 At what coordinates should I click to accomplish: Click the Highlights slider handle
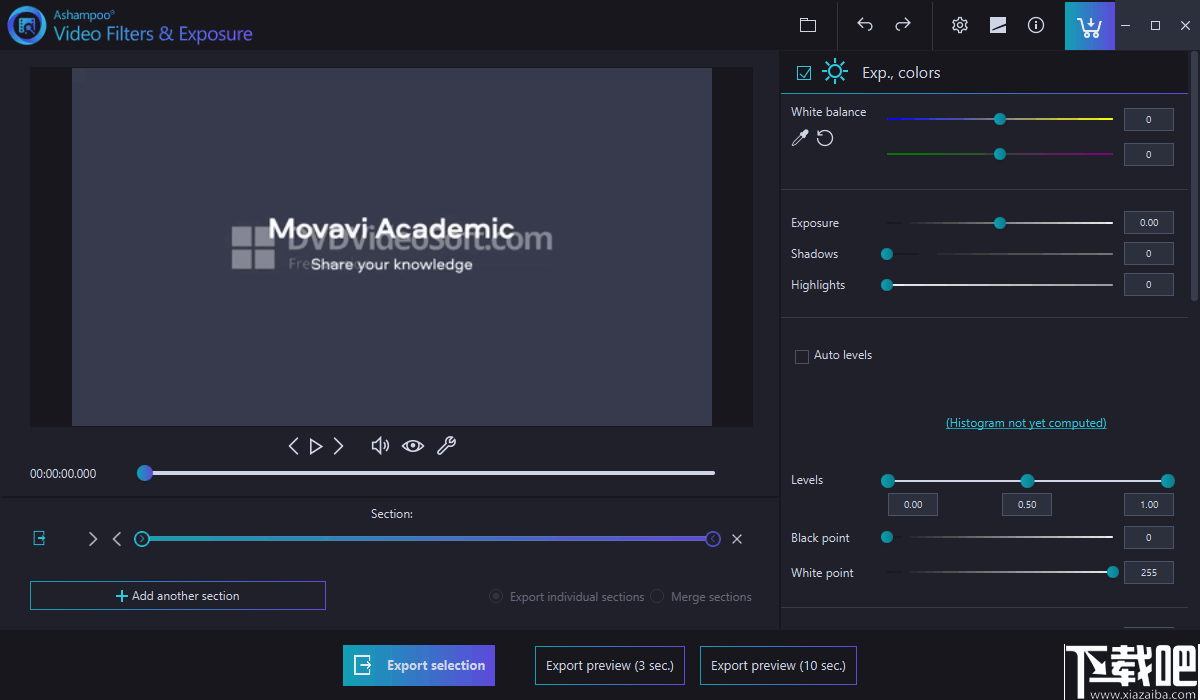[x=887, y=285]
